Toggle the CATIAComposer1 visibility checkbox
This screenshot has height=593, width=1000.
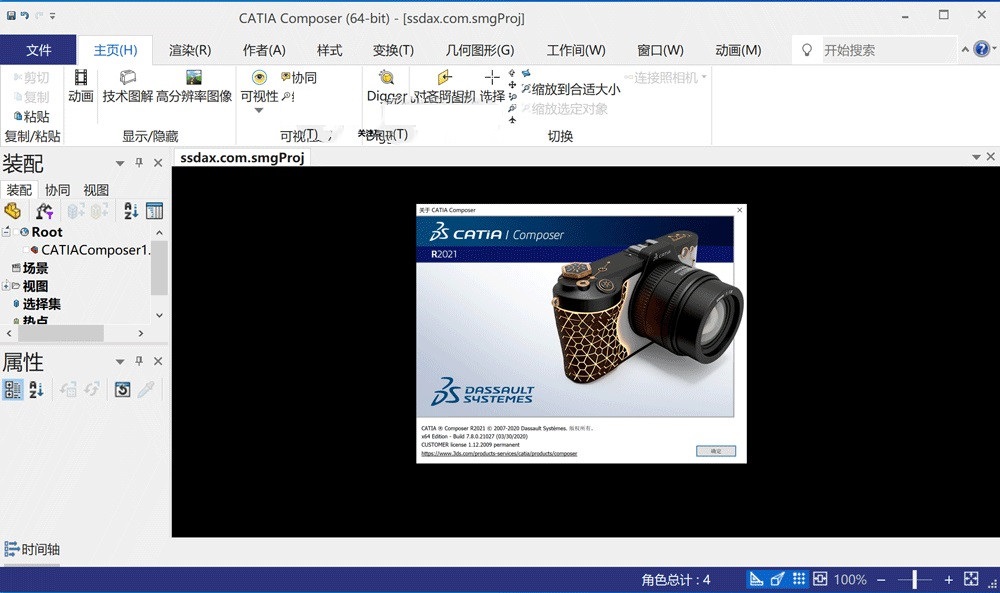pyautogui.click(x=26, y=250)
